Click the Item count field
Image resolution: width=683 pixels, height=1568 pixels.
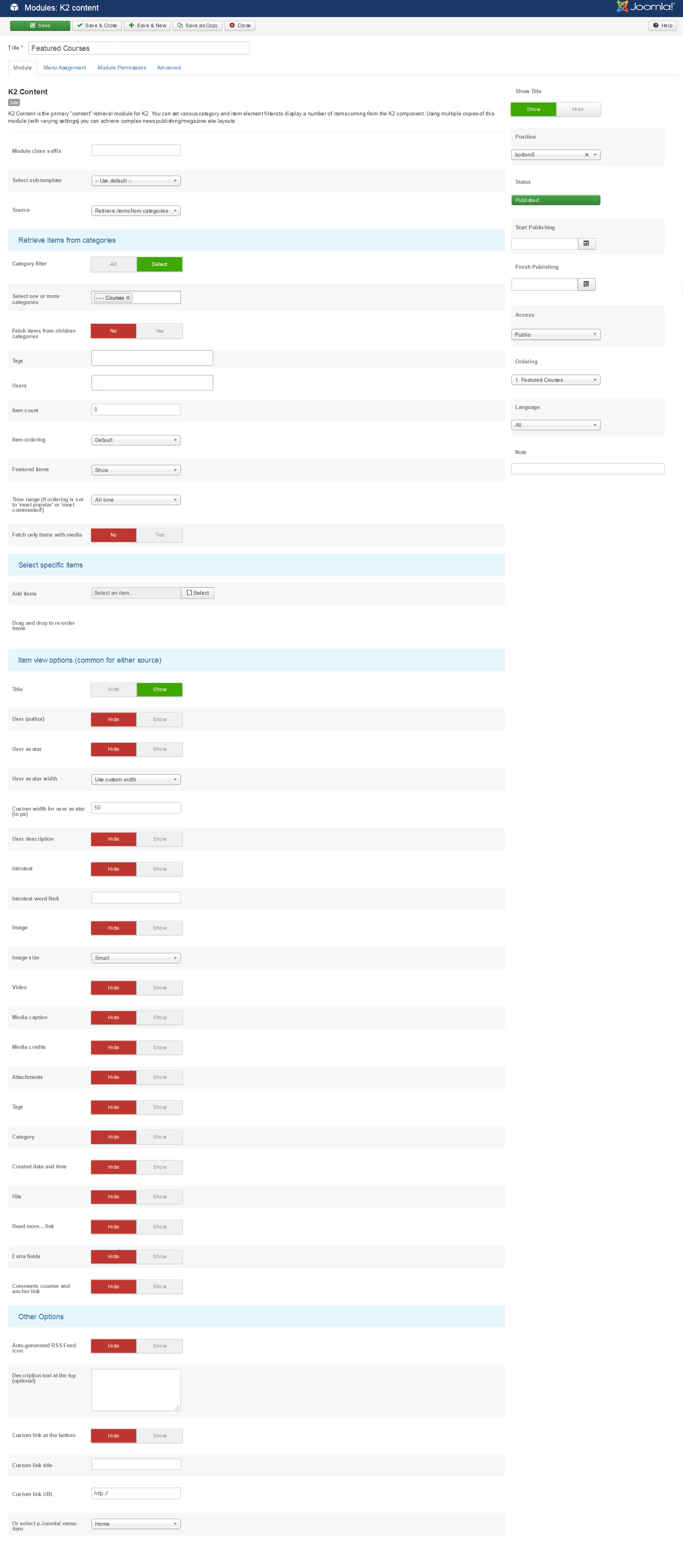point(136,410)
